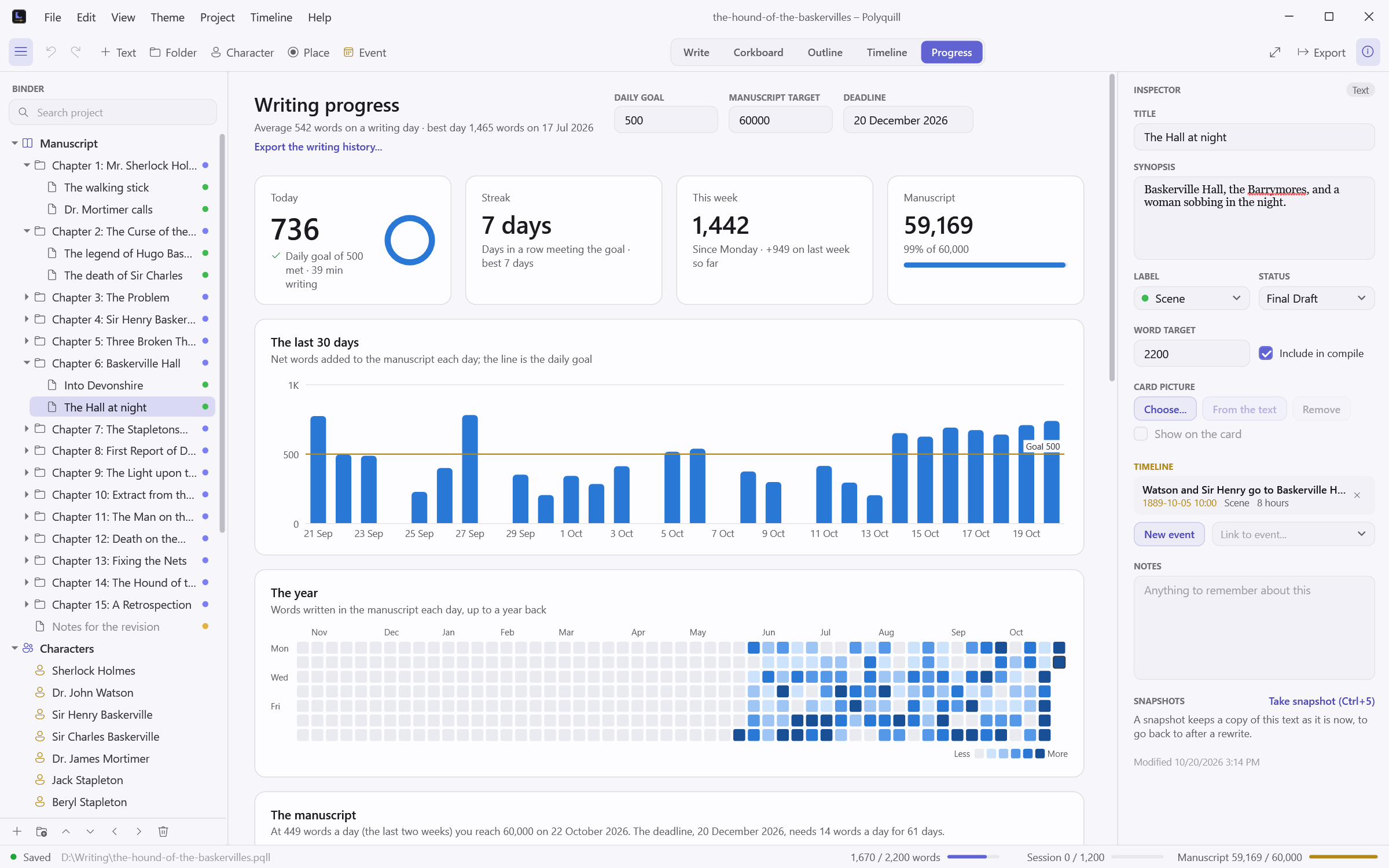
Task: Select Sherlock Holmes in the Characters list
Action: (93, 670)
